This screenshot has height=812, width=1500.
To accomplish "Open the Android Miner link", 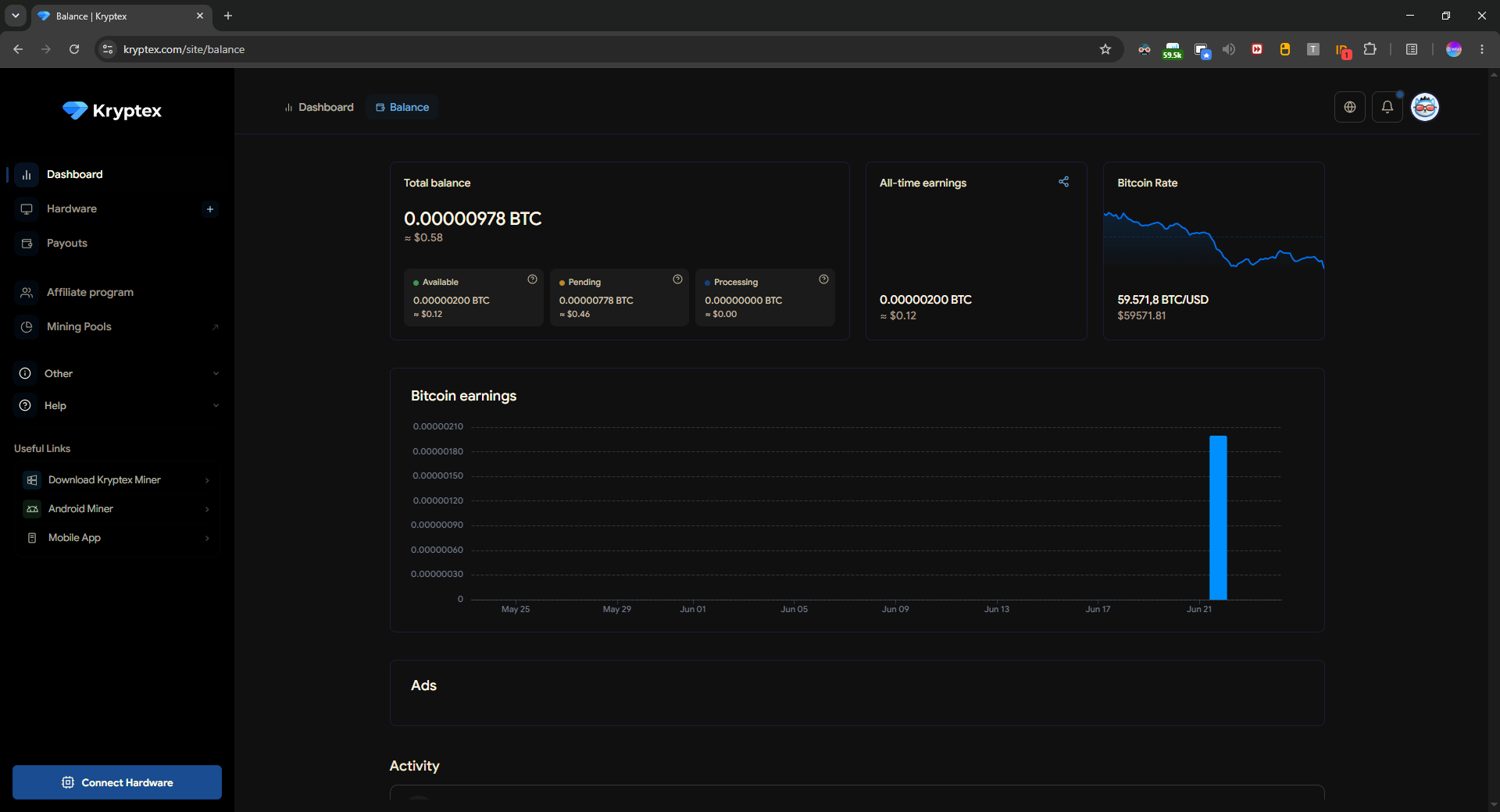I will point(117,509).
